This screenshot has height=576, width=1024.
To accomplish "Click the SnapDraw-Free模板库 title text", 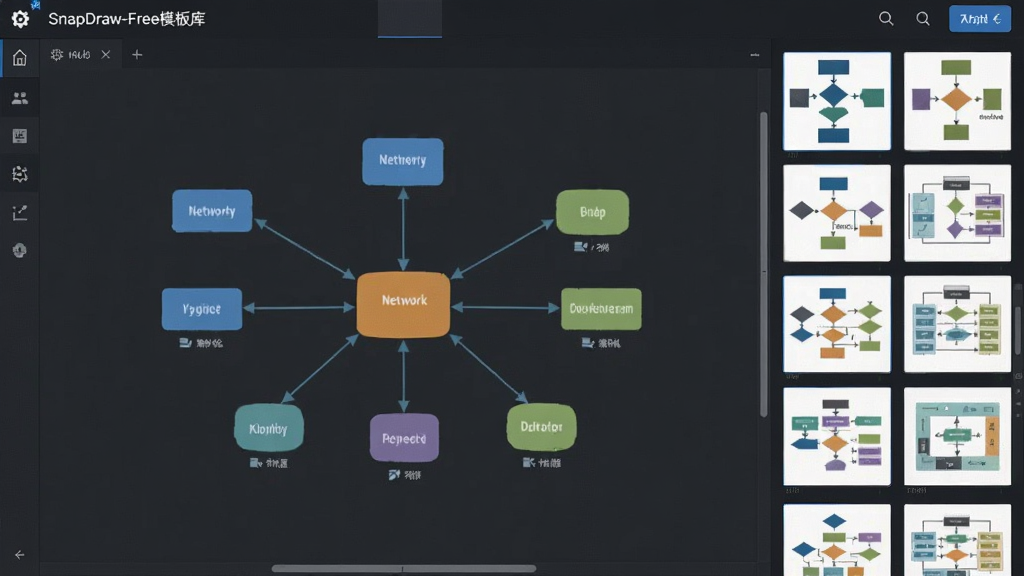I will (127, 19).
